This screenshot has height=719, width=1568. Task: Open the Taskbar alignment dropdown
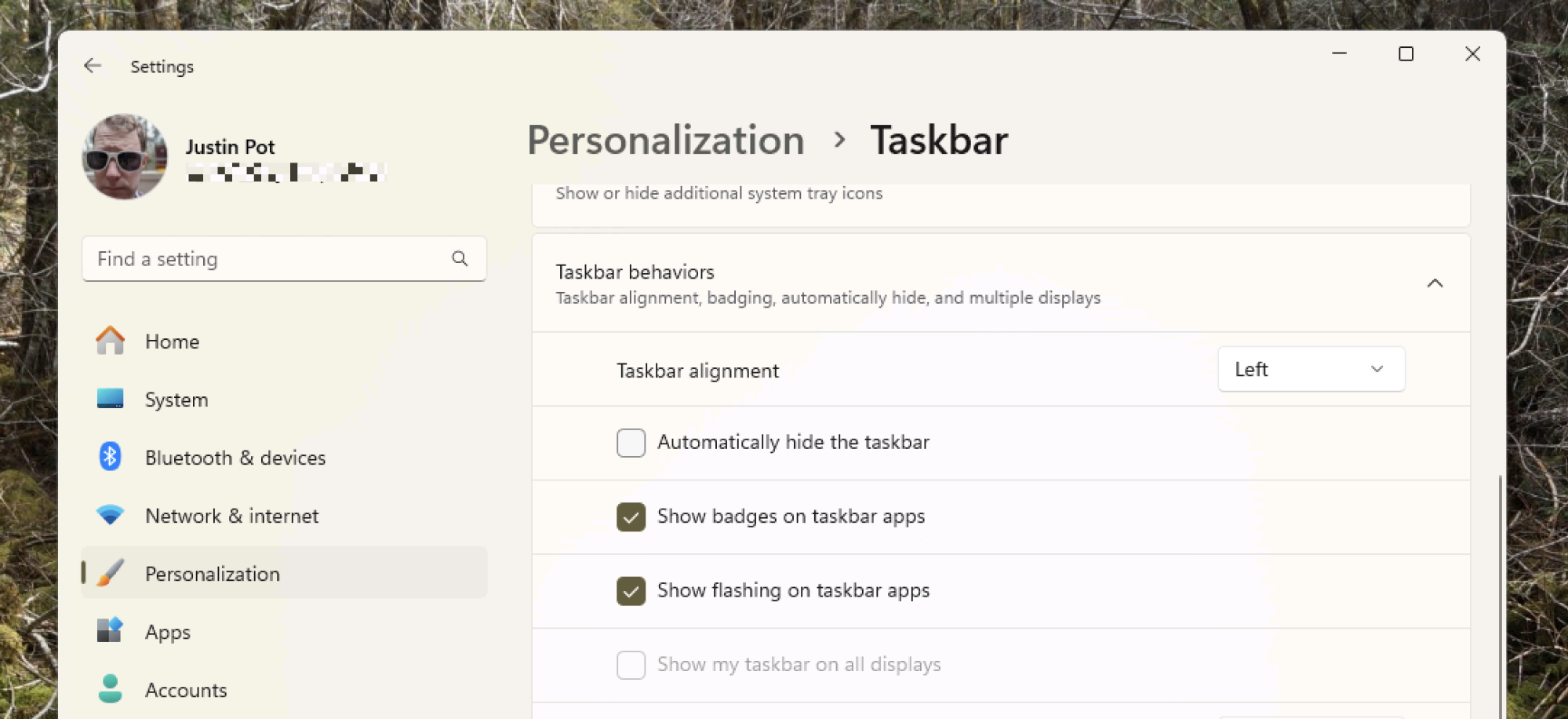pyautogui.click(x=1310, y=369)
